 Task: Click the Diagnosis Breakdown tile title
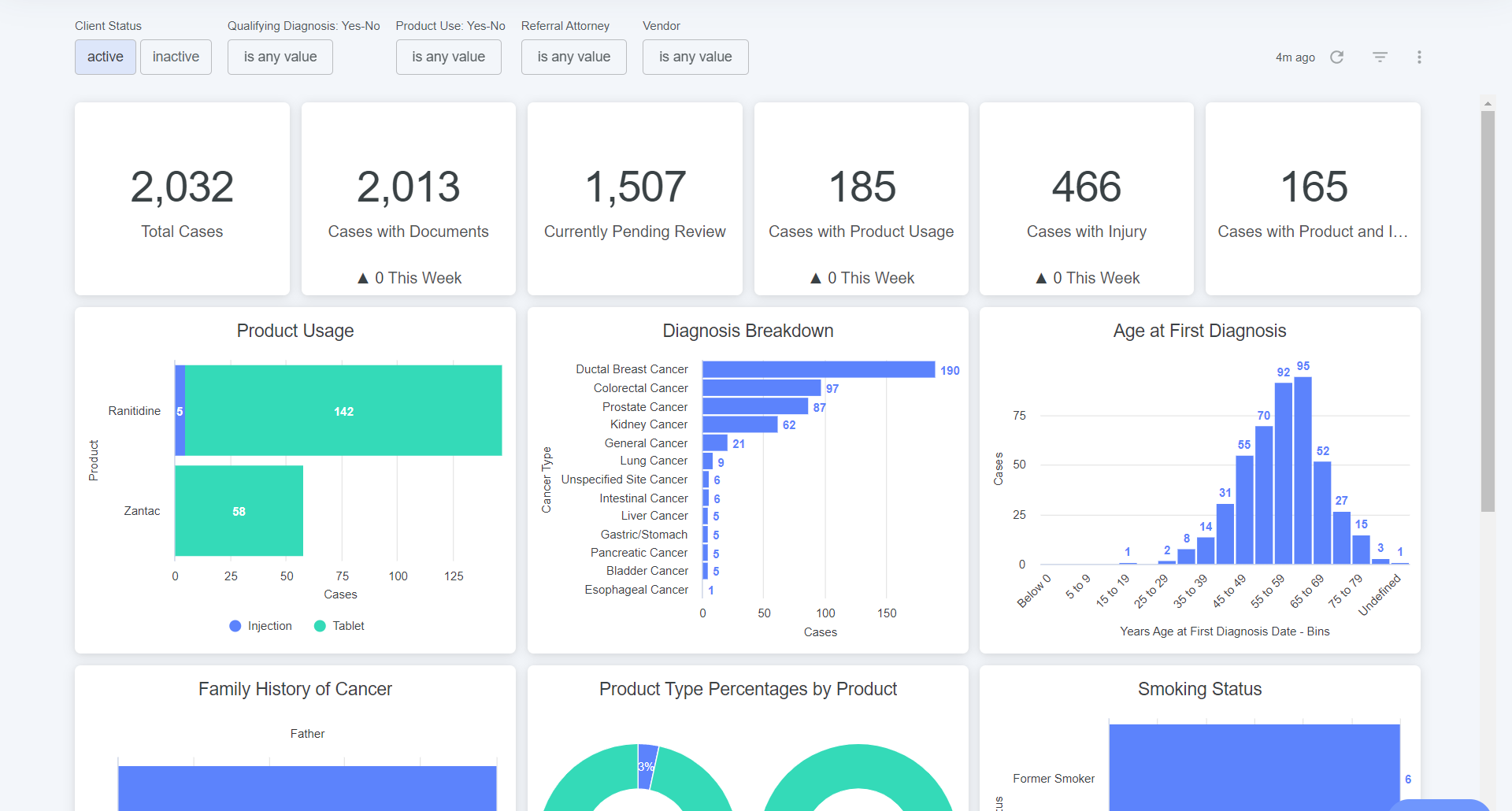tap(748, 331)
